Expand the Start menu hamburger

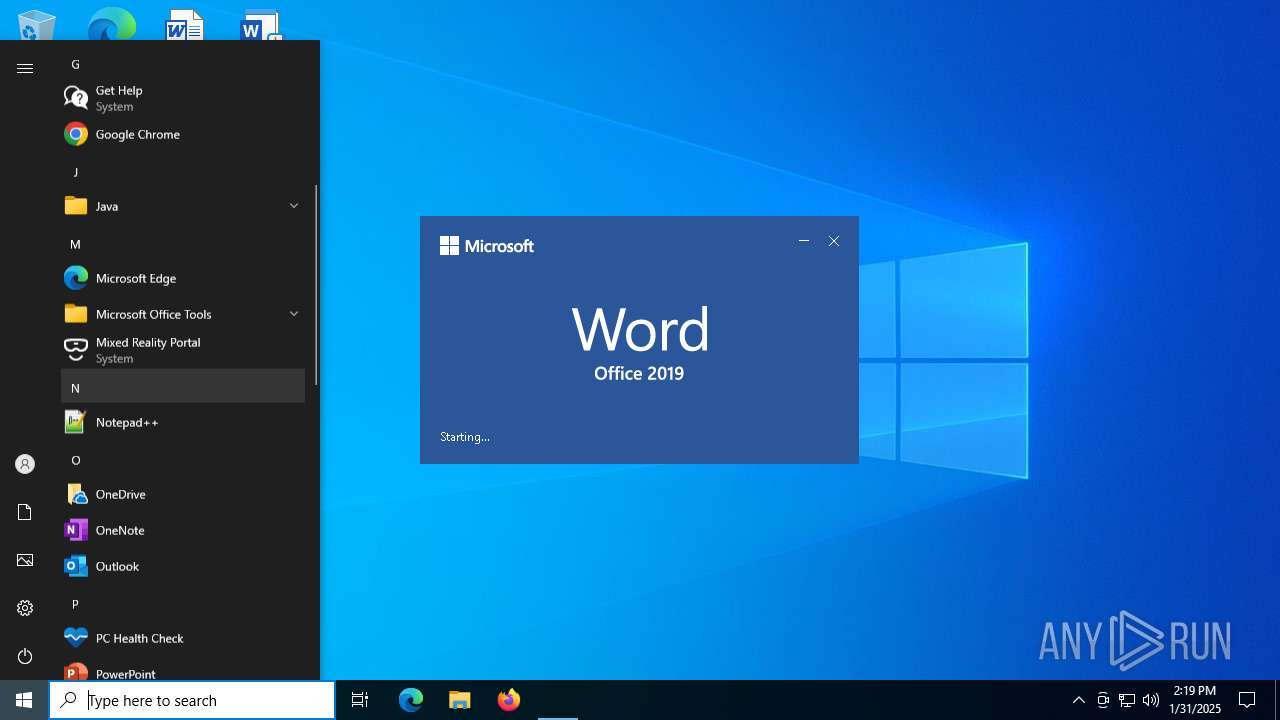pos(25,68)
